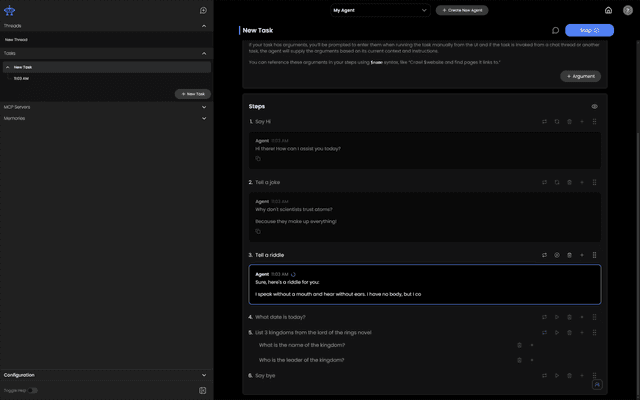
Task: Open the 11:03 AM task run
Action: [21, 78]
